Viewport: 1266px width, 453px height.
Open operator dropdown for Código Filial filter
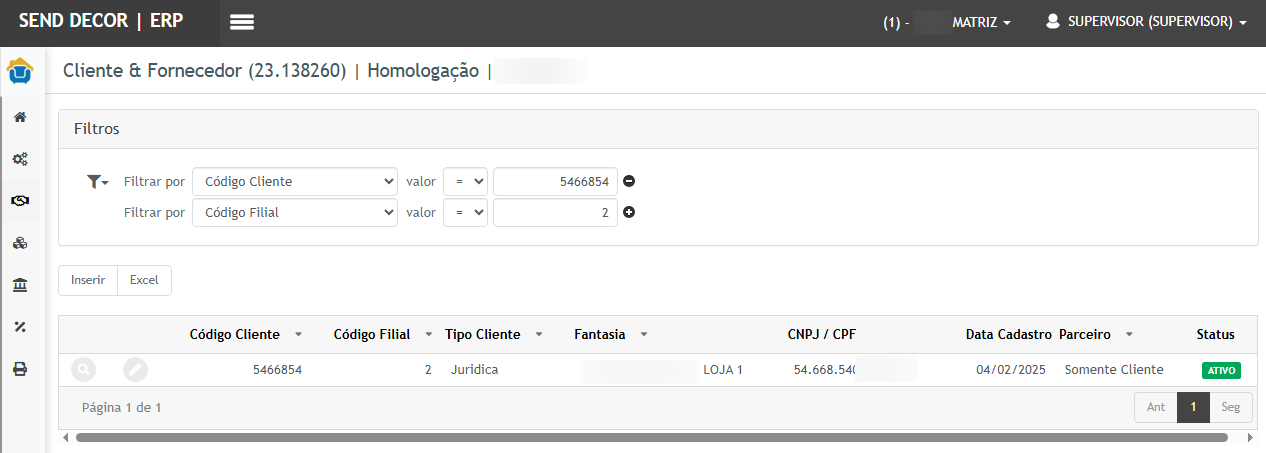[x=465, y=212]
